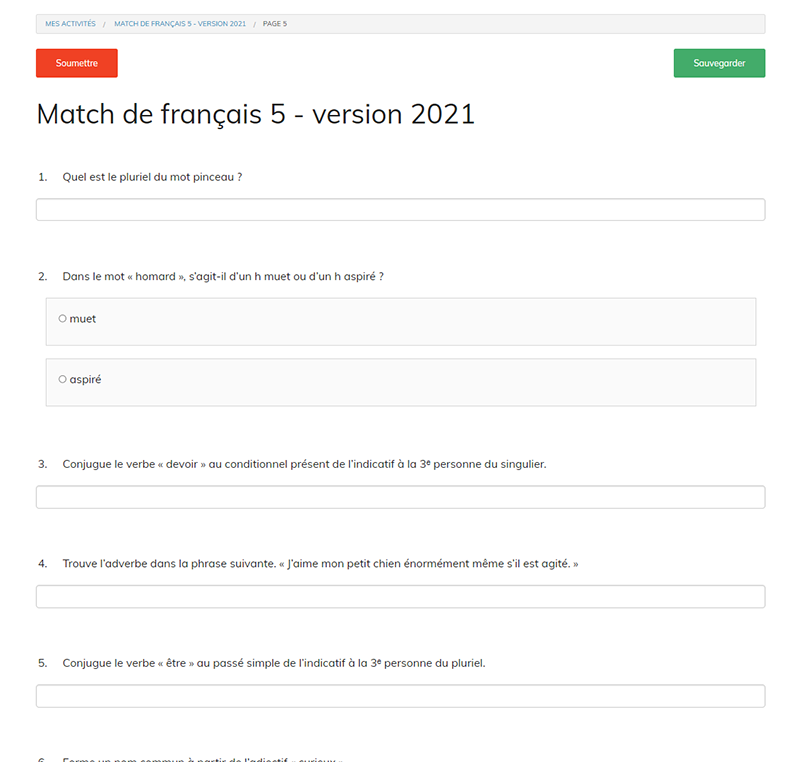Click the quiz title heading text
This screenshot has width=800, height=762.
click(255, 114)
